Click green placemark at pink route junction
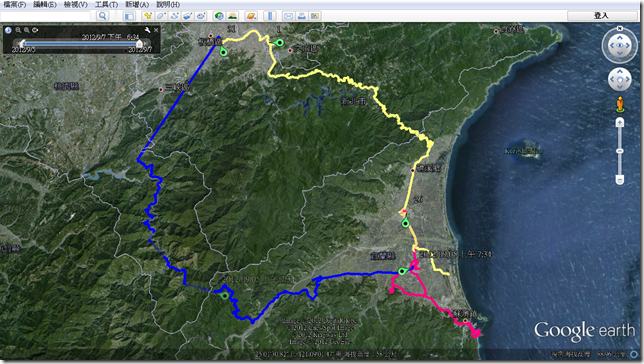This screenshot has width=644, height=364. coord(402,271)
